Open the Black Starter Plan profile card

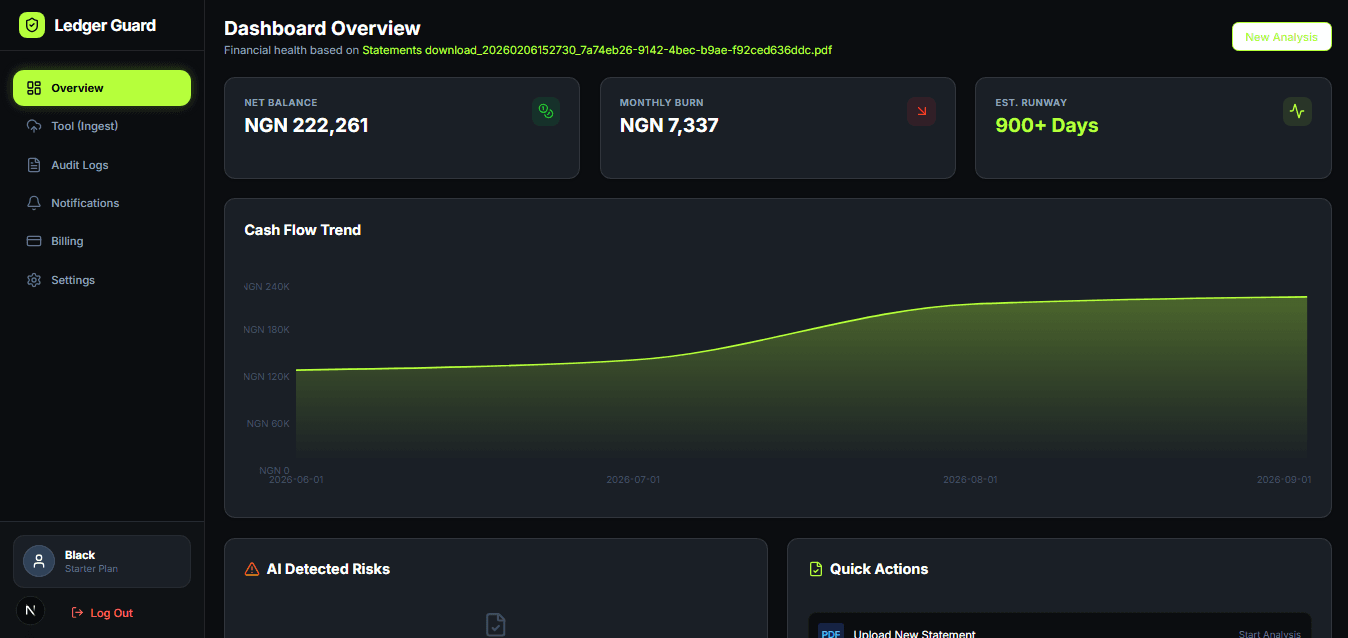(x=102, y=561)
